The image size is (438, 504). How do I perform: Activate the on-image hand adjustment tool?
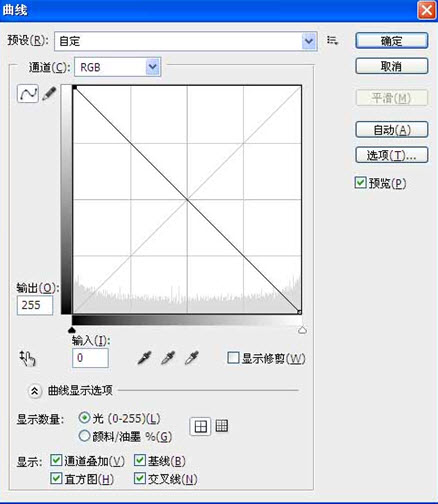point(27,358)
